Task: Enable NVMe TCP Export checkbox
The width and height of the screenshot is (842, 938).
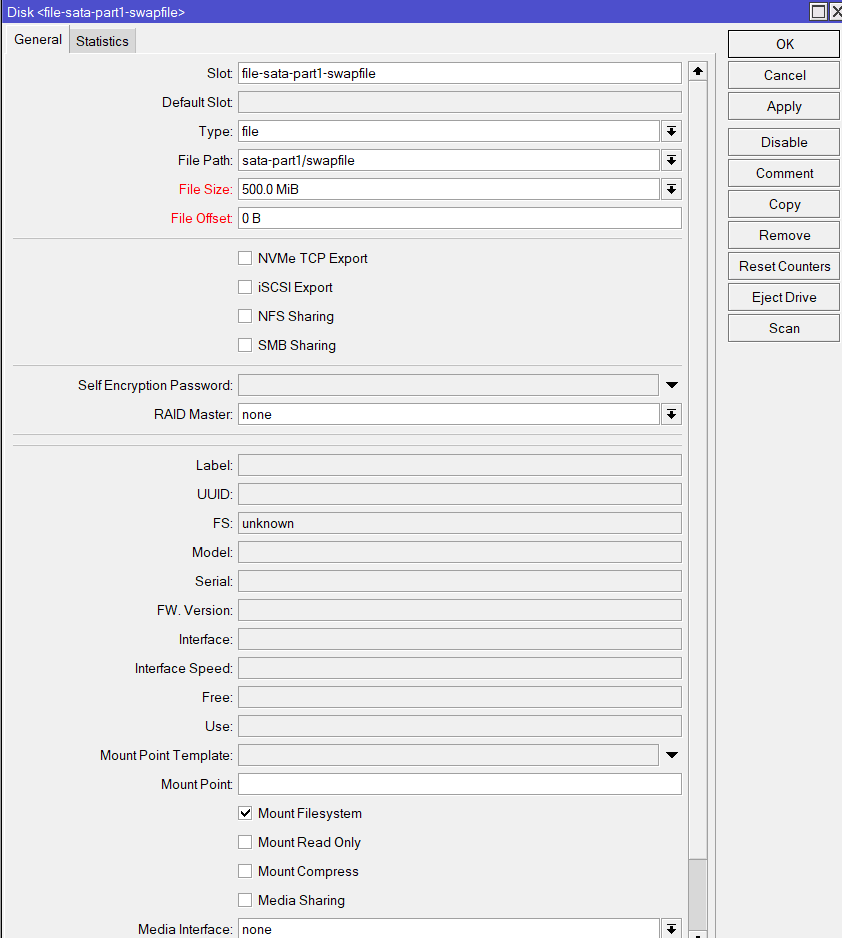Action: (x=245, y=258)
